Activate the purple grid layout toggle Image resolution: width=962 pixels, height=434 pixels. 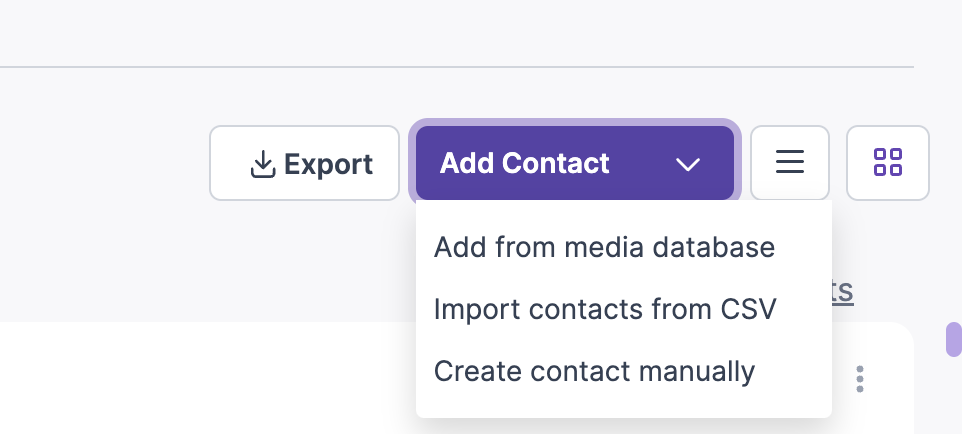pyautogui.click(x=888, y=163)
